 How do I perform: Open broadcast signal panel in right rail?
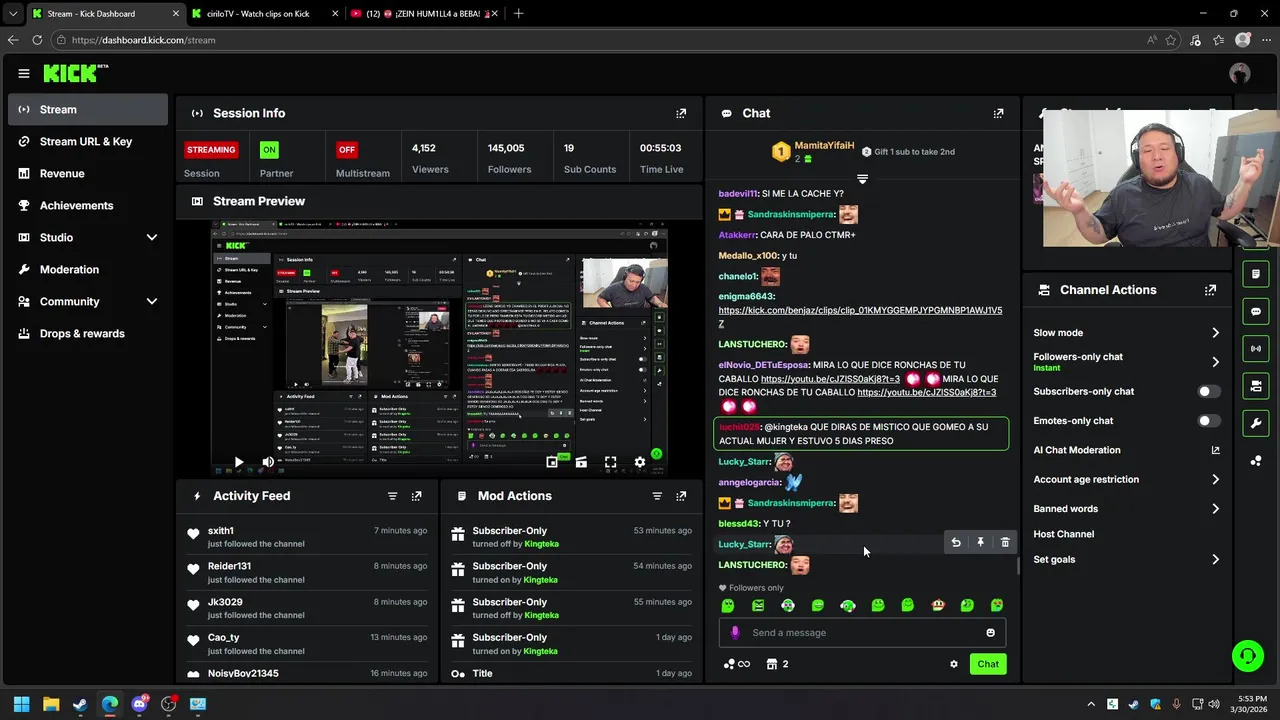(x=1256, y=348)
